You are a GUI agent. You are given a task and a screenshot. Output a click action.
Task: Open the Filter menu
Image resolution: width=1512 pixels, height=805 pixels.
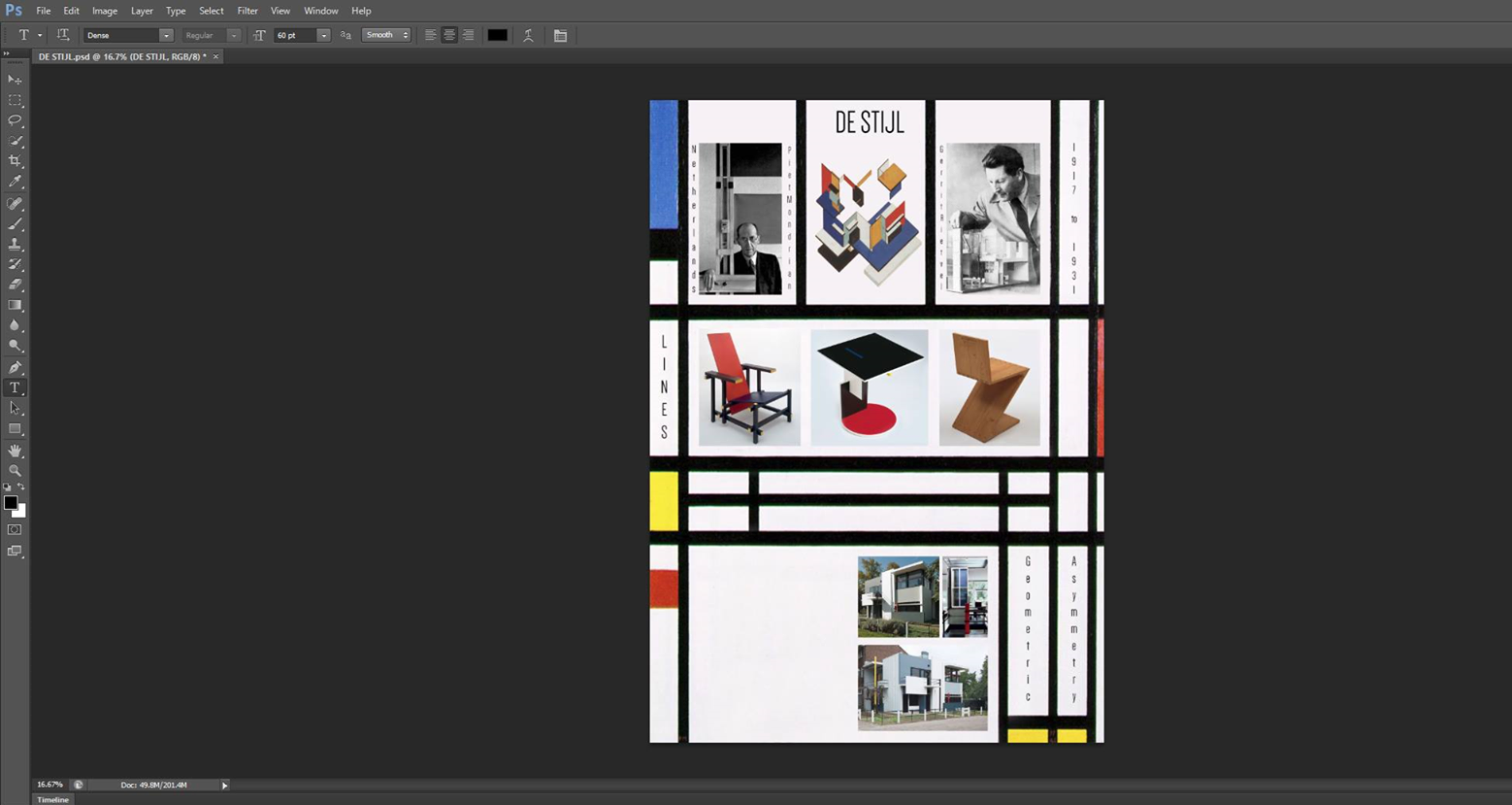tap(247, 11)
